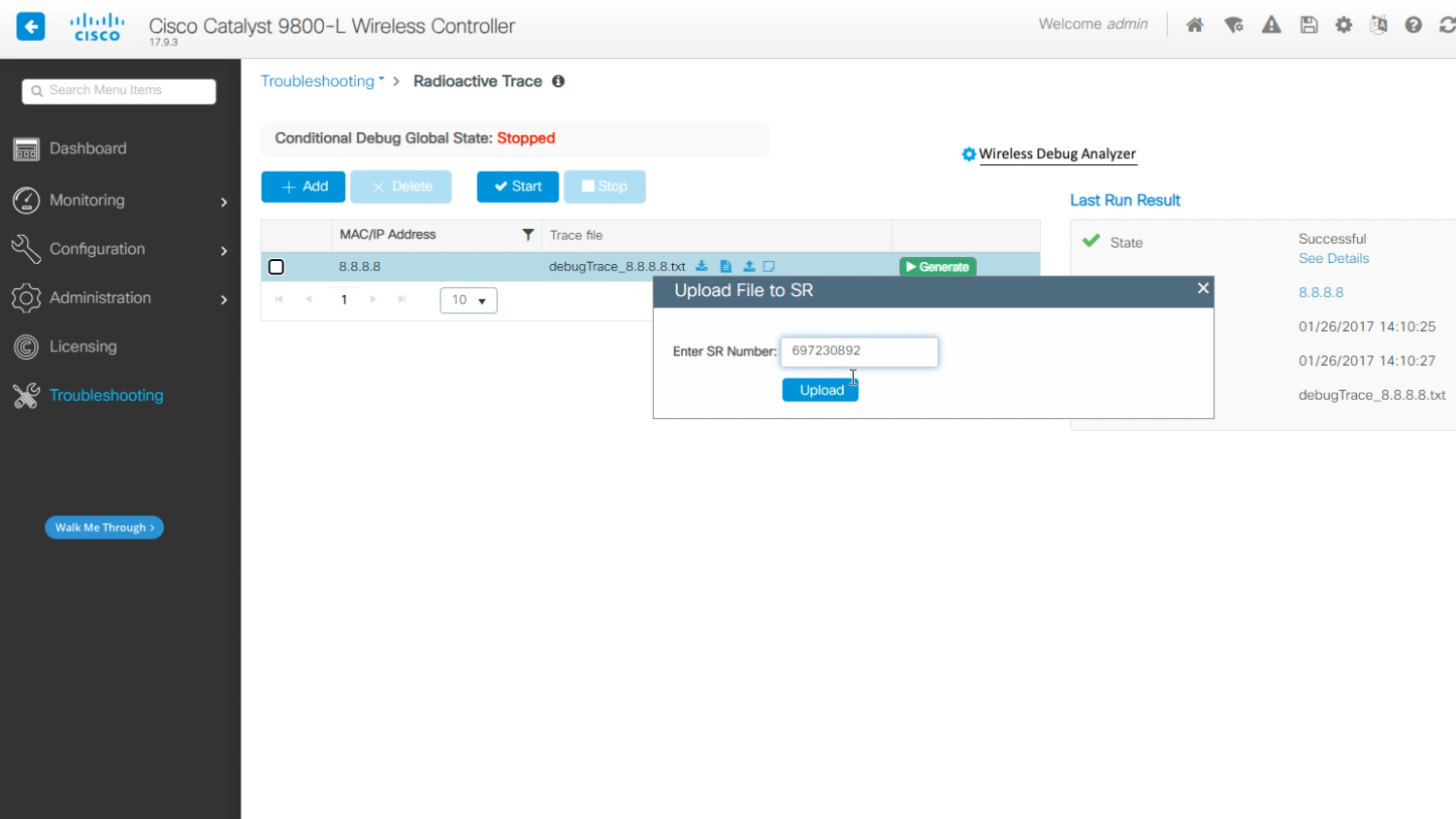Click the 8.8.8.8 link in Last Run Result
The width and height of the screenshot is (1456, 819).
click(1321, 292)
